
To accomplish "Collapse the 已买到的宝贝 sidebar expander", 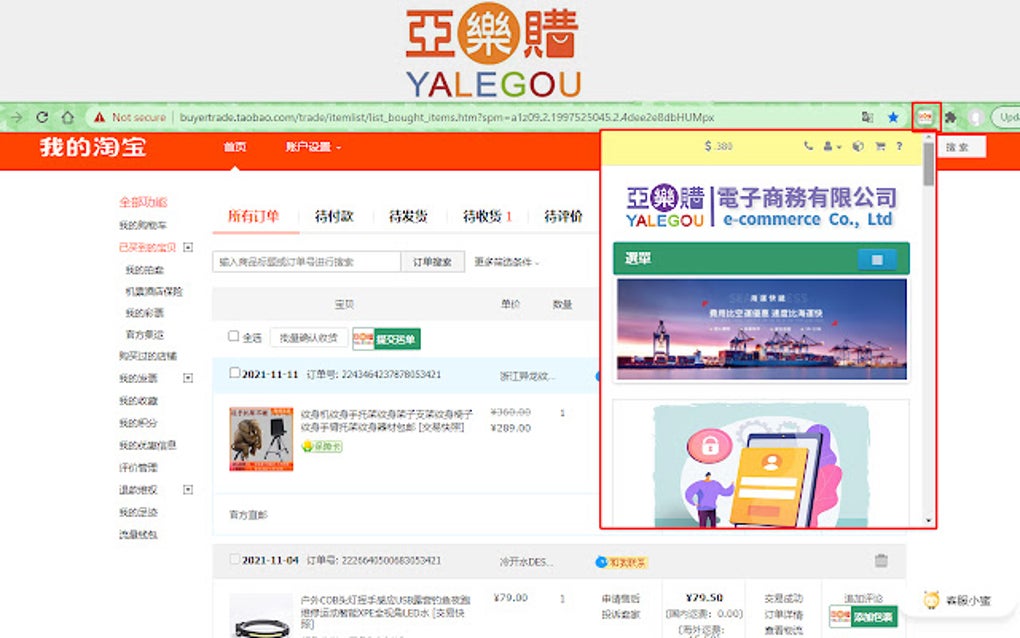I will point(188,247).
